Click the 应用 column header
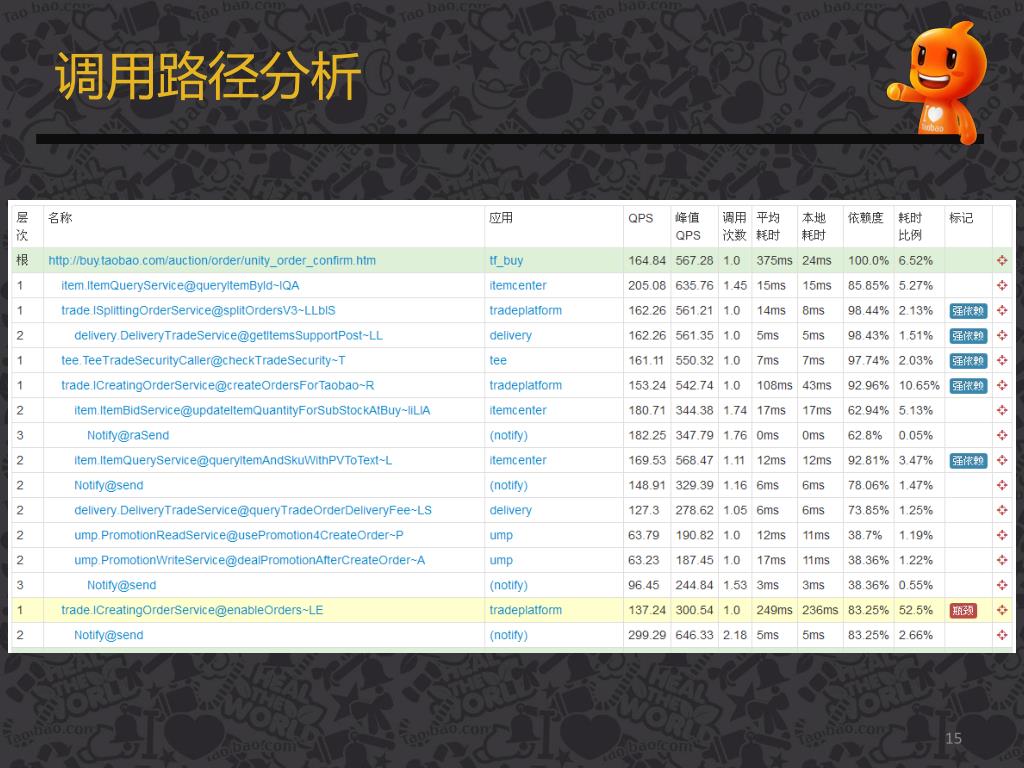Screen dimensions: 1024x768 [x=501, y=217]
